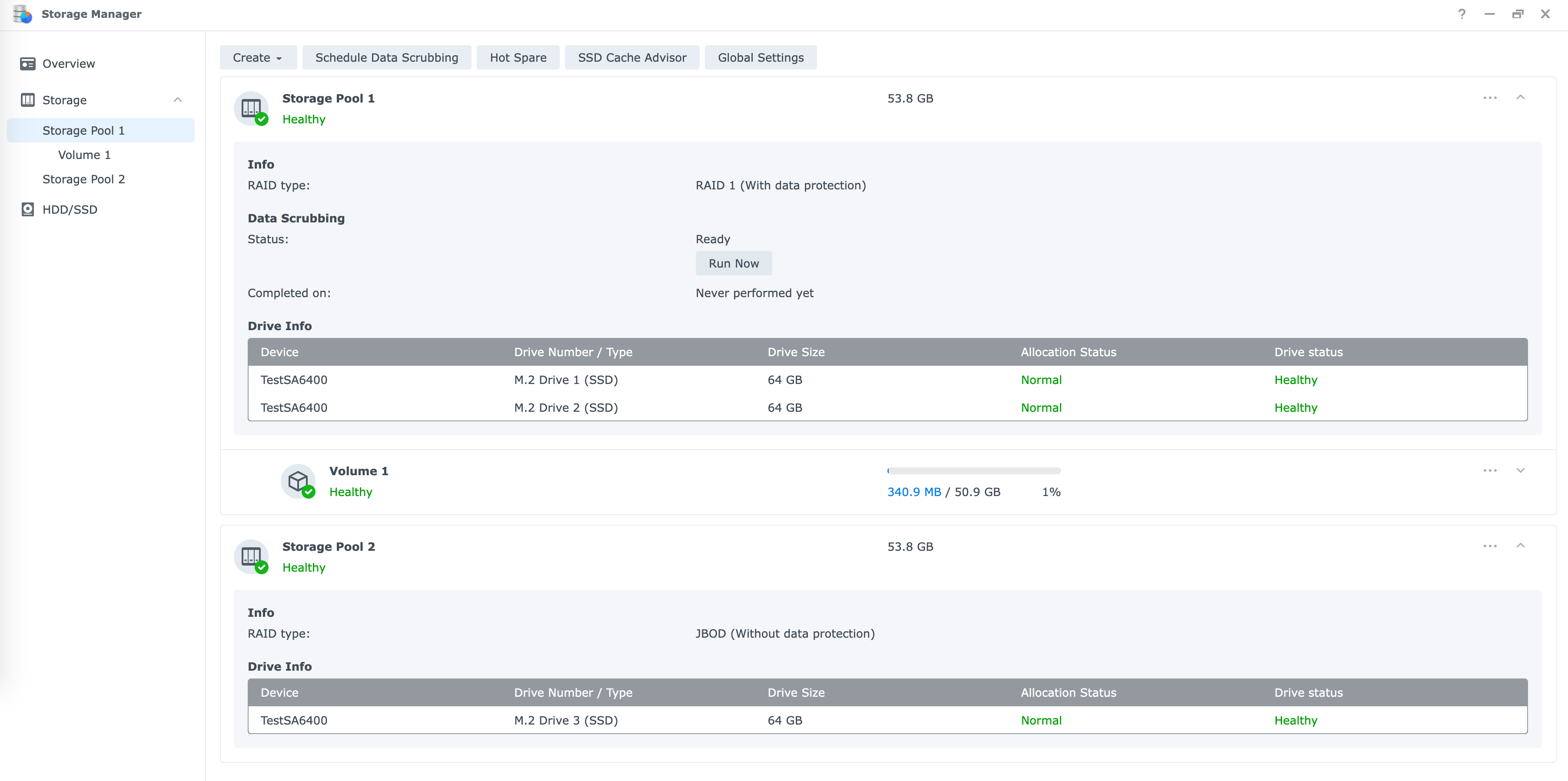The width and height of the screenshot is (1568, 781).
Task: Click Volume 1 usage progress bar
Action: [973, 471]
